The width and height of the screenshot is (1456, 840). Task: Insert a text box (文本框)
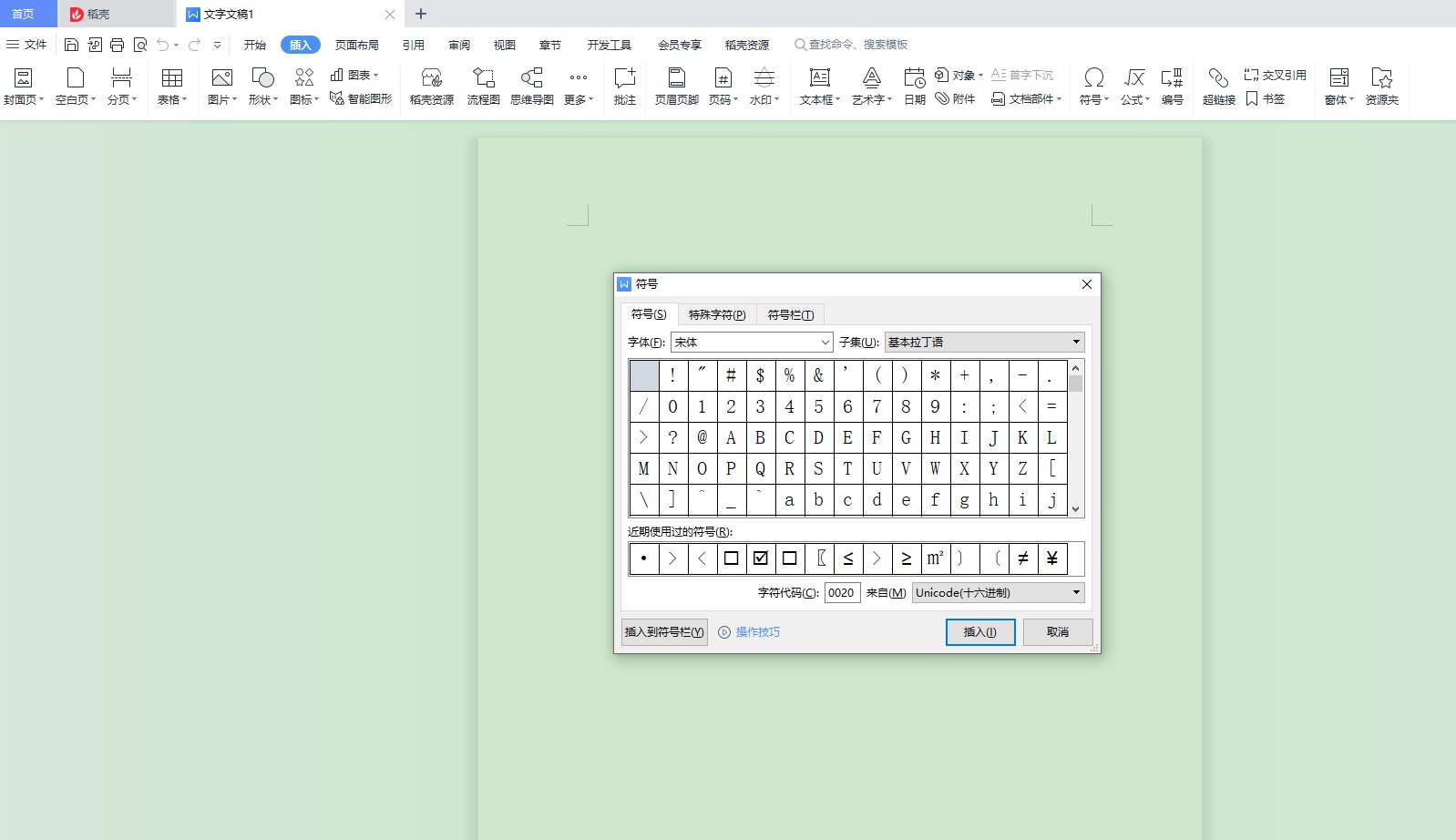coord(820,87)
